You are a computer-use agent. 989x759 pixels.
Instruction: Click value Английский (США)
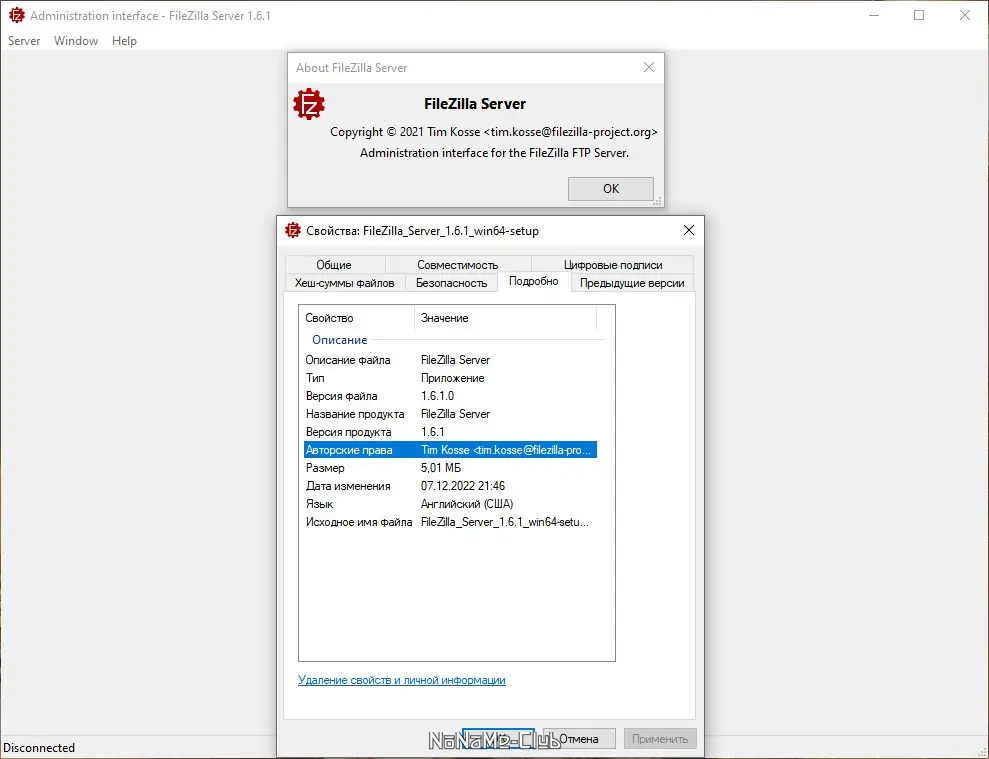pos(467,504)
